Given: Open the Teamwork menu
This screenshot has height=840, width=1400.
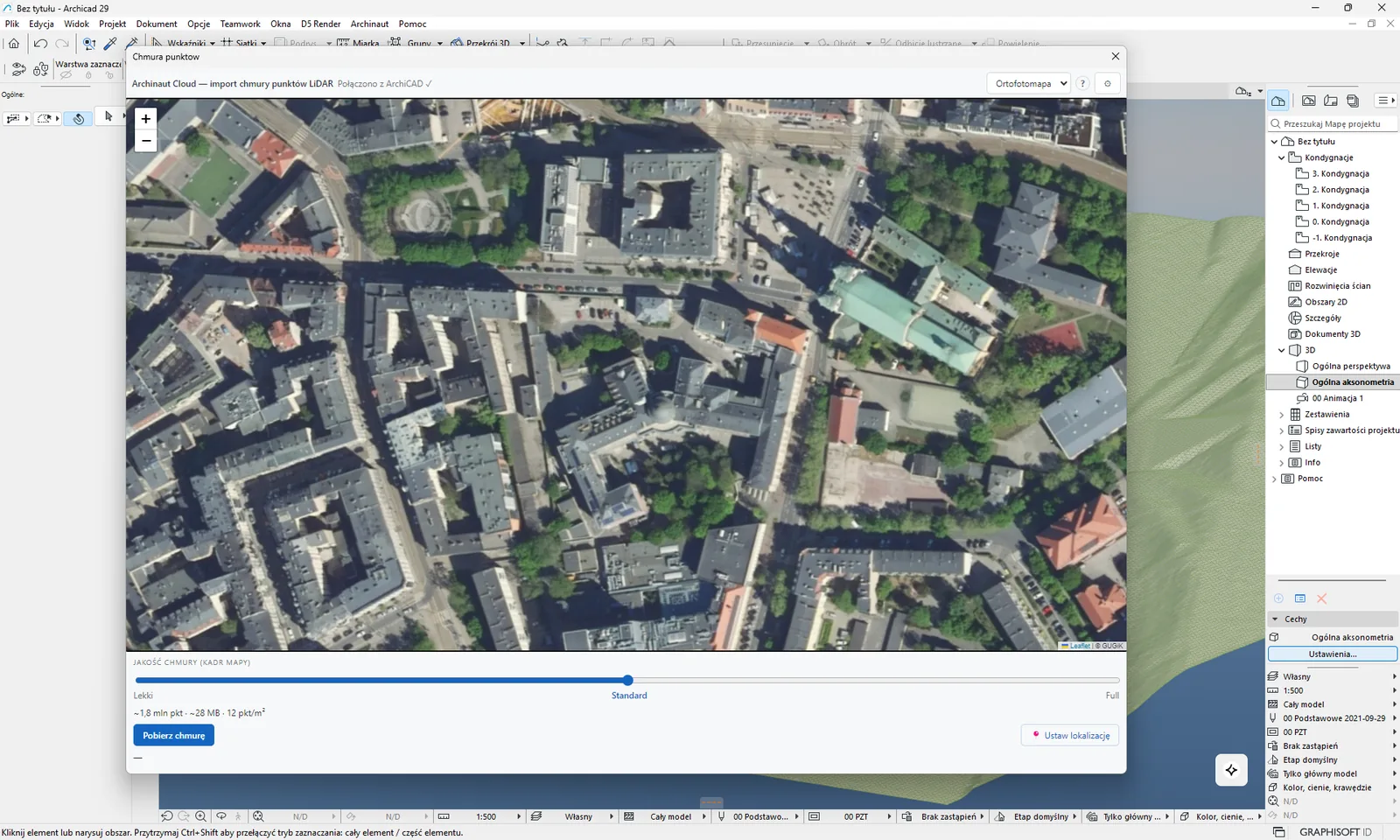Looking at the screenshot, I should tap(240, 24).
